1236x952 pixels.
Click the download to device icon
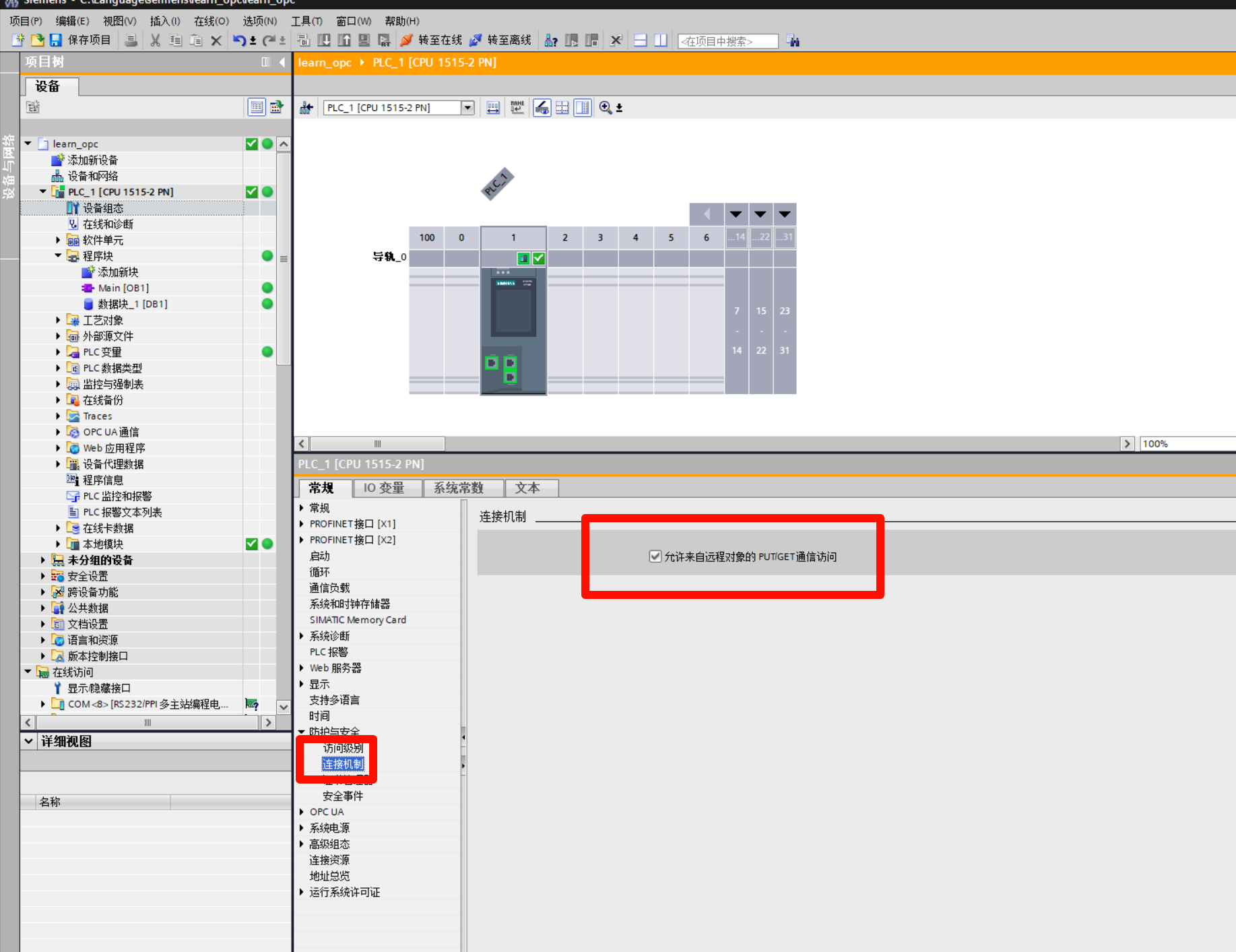pos(324,40)
